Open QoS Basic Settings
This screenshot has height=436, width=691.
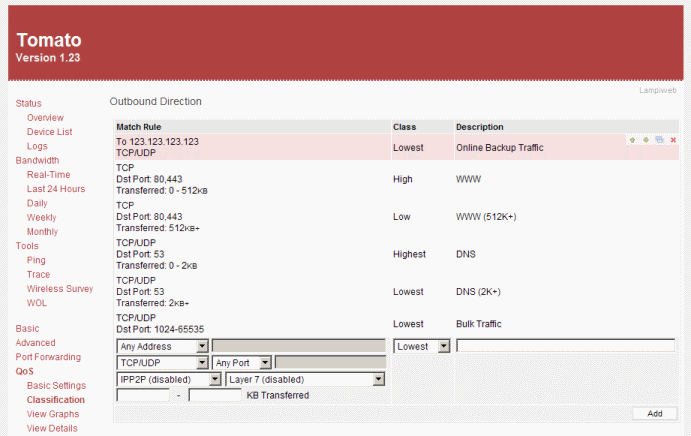coord(56,386)
